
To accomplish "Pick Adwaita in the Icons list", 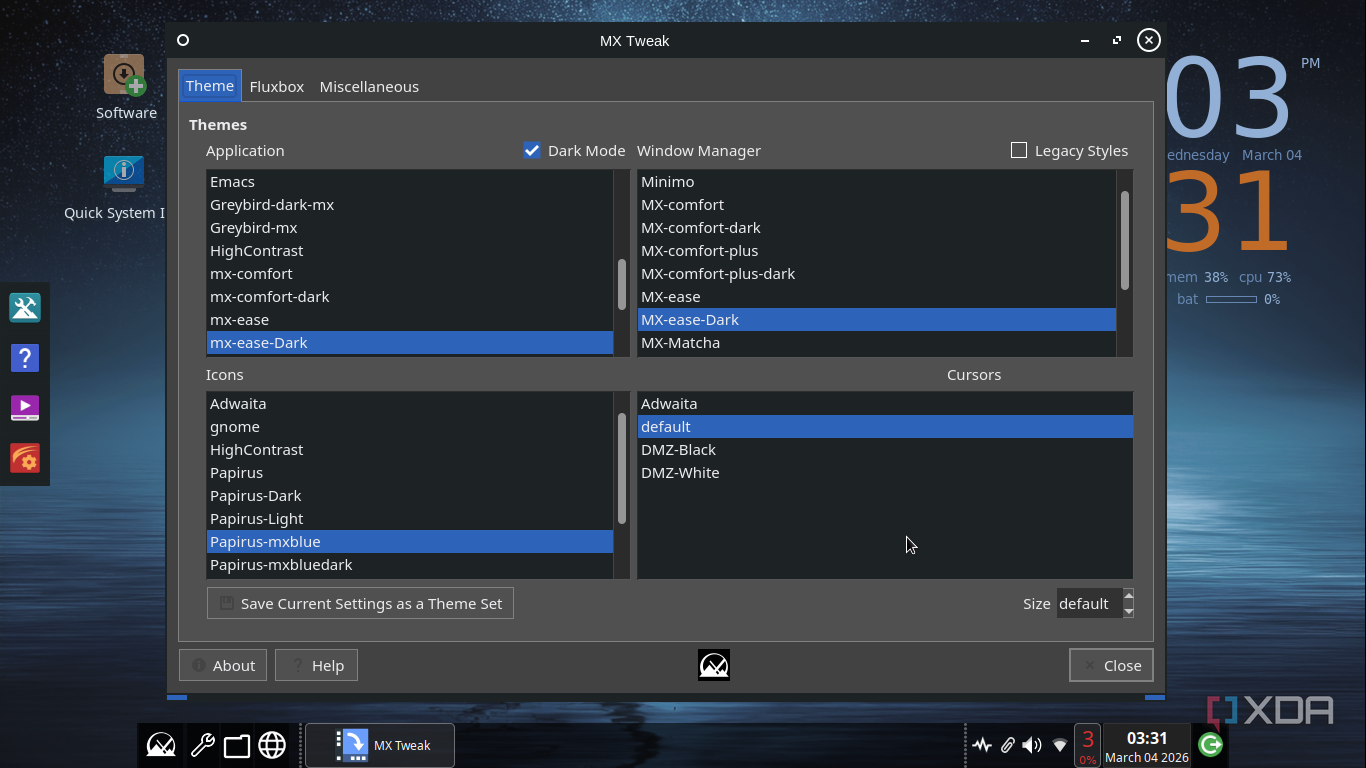I will 410,404.
